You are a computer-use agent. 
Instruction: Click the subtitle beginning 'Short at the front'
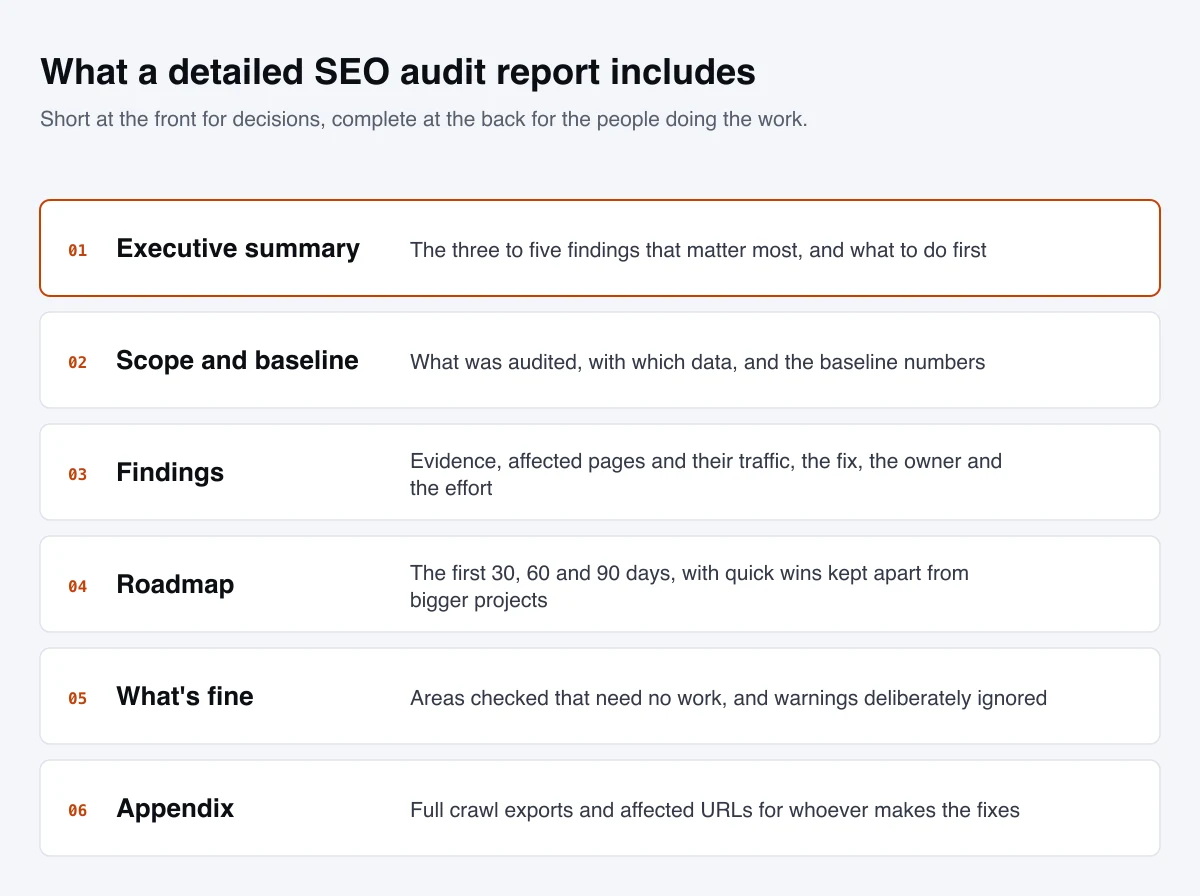click(424, 120)
